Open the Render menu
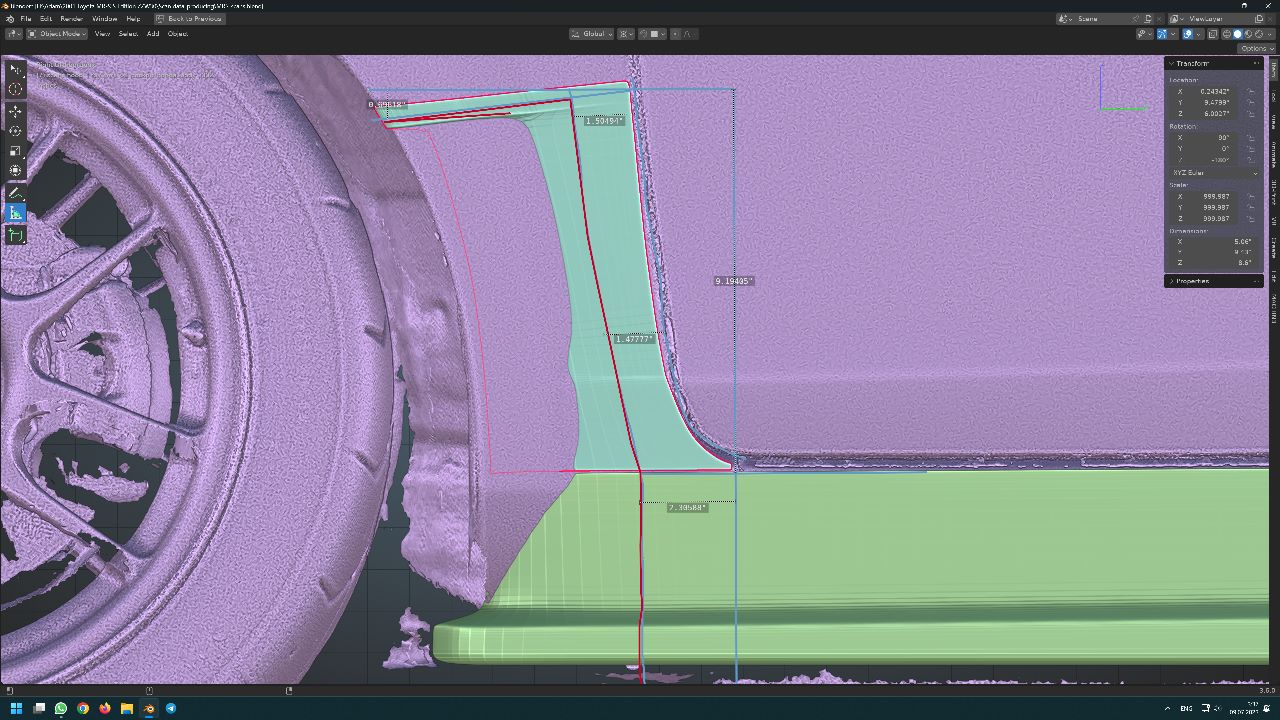The height and width of the screenshot is (720, 1280). tap(71, 19)
